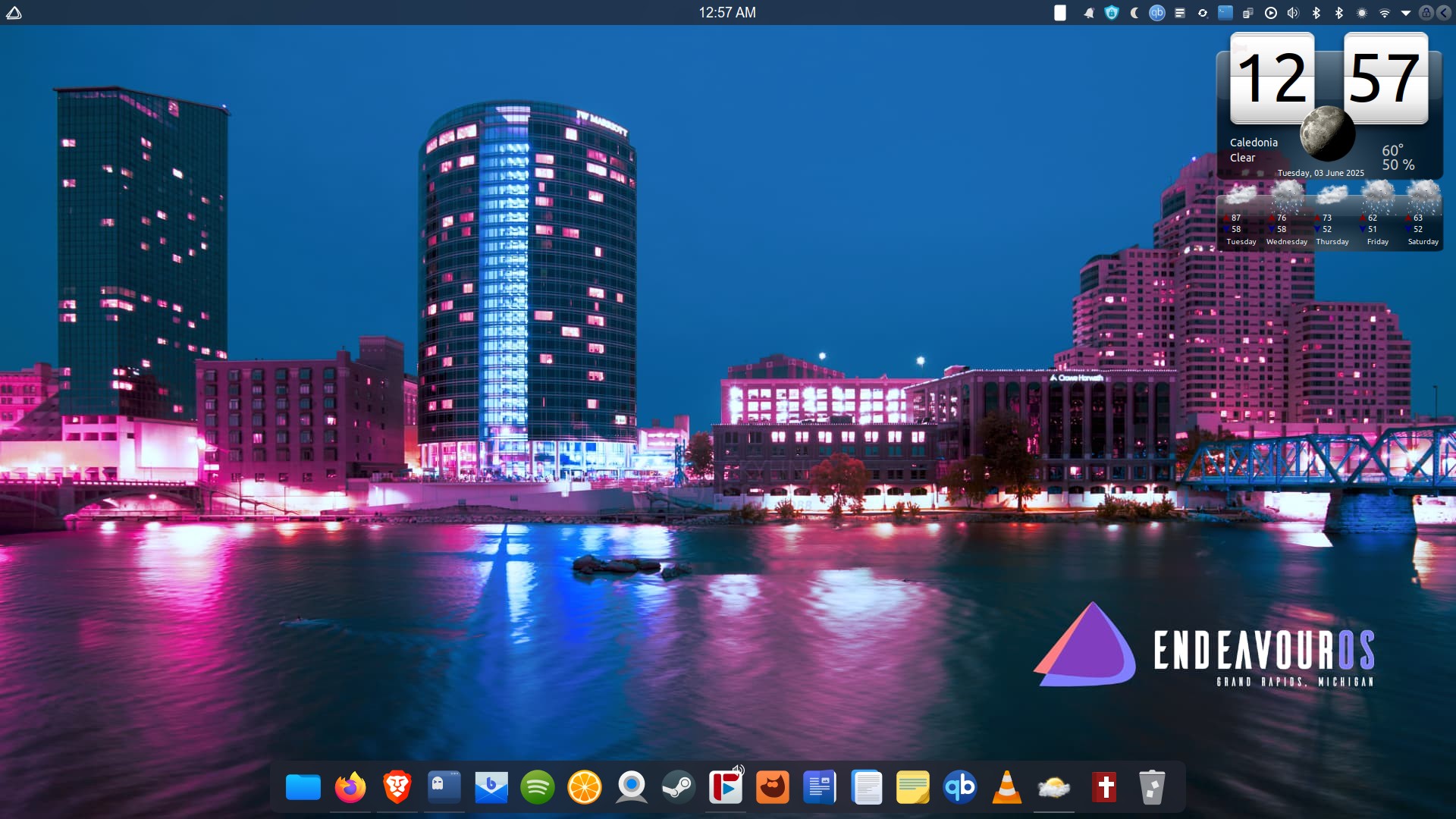Click the minutes 57 flip clock card
The width and height of the screenshot is (1456, 819).
tap(1386, 78)
